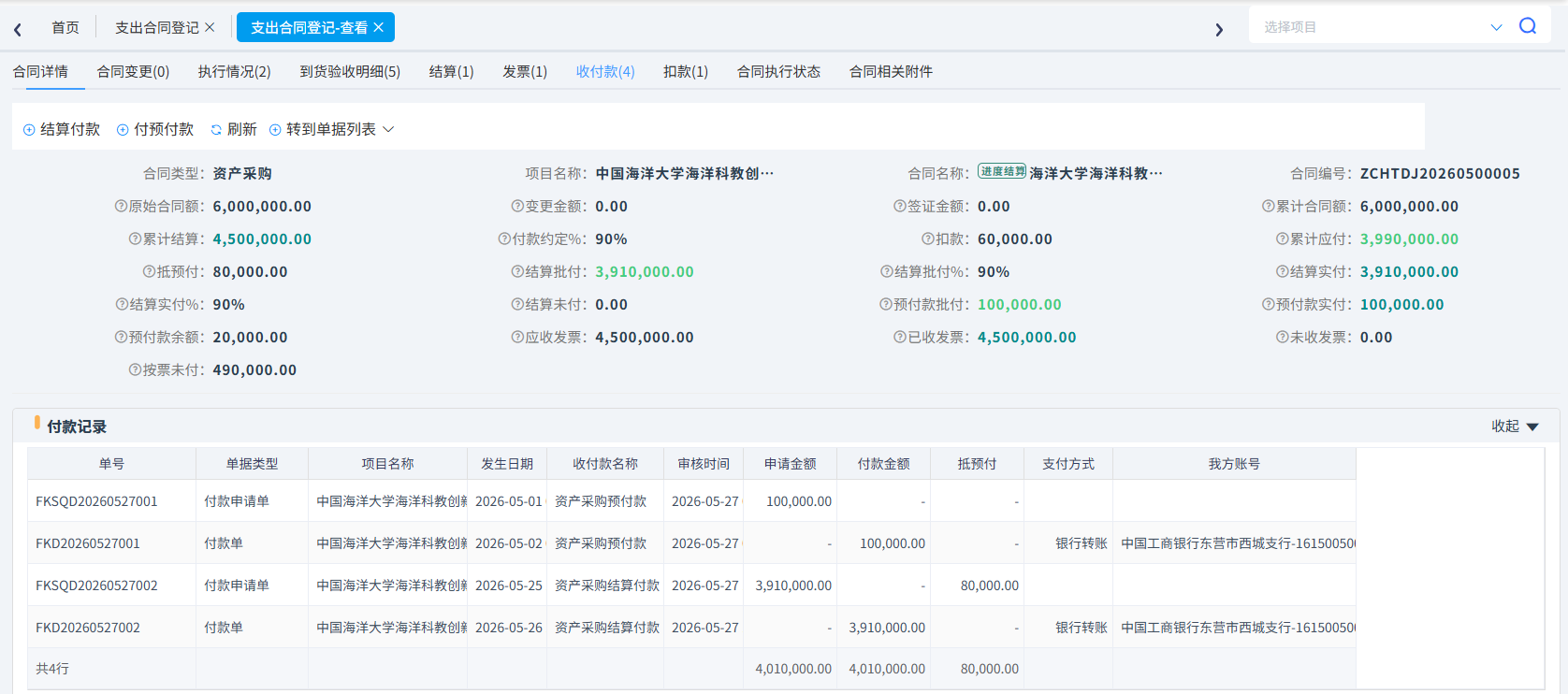Open the 到货验收明细(5) tab
The image size is (1568, 694).
tap(350, 71)
